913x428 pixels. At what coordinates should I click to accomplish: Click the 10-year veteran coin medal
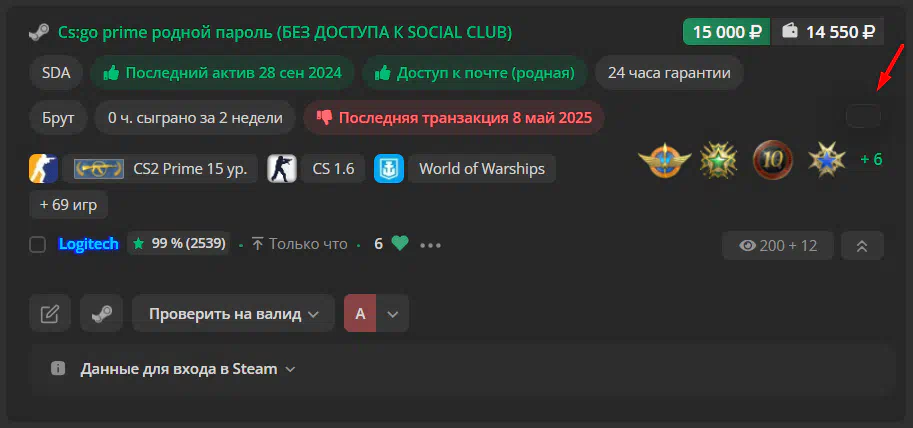[x=773, y=158]
